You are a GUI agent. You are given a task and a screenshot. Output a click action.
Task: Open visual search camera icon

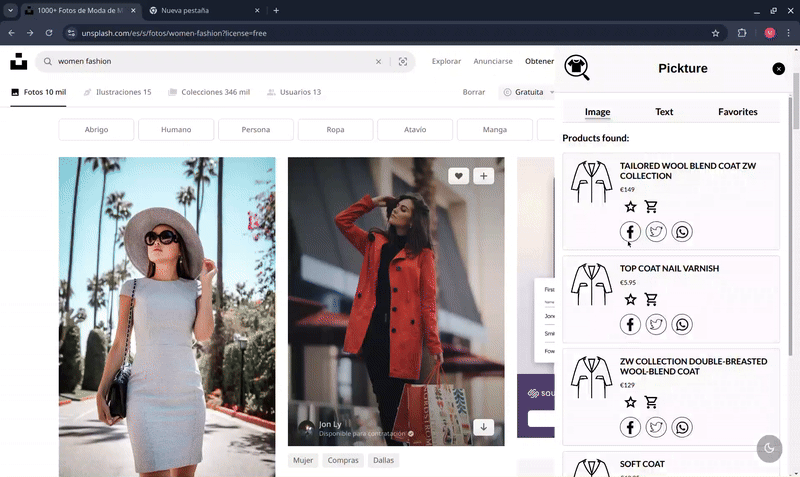click(x=403, y=62)
